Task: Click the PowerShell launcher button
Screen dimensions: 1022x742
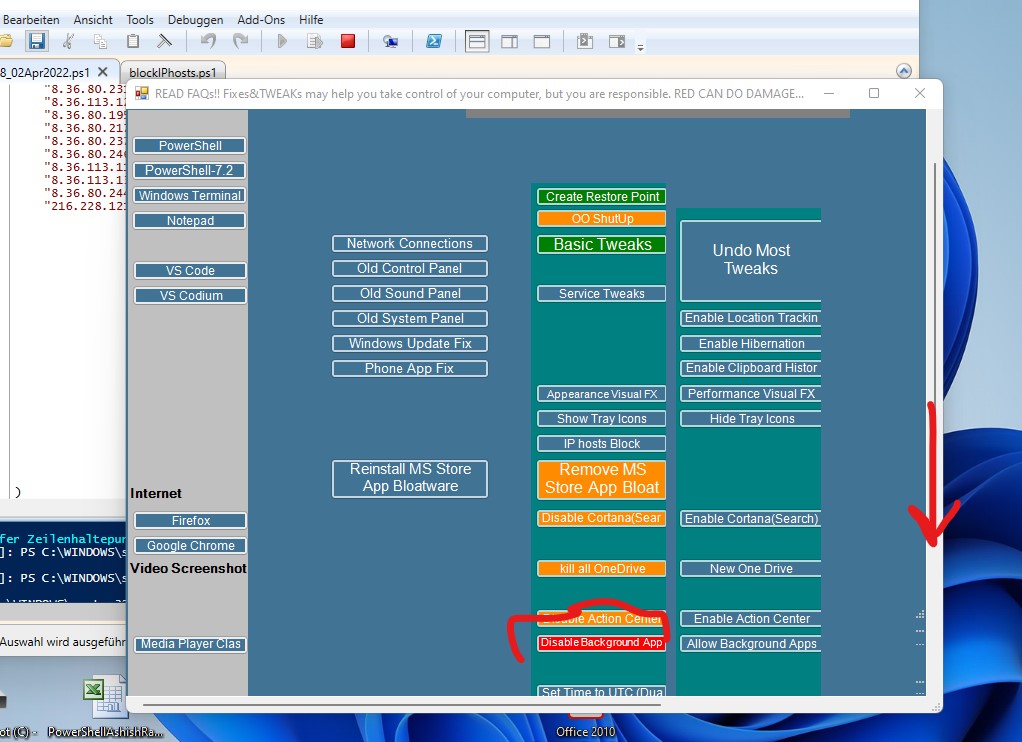Action: [190, 145]
